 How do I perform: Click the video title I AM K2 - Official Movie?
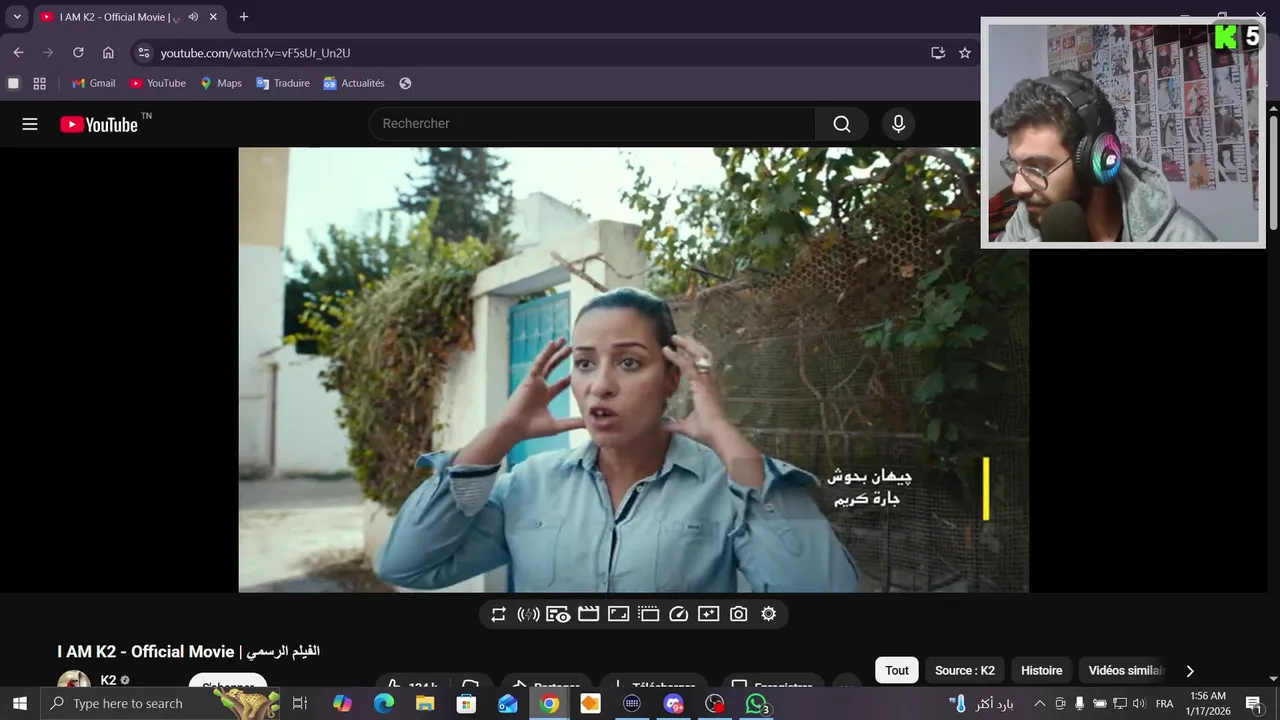(x=189, y=651)
